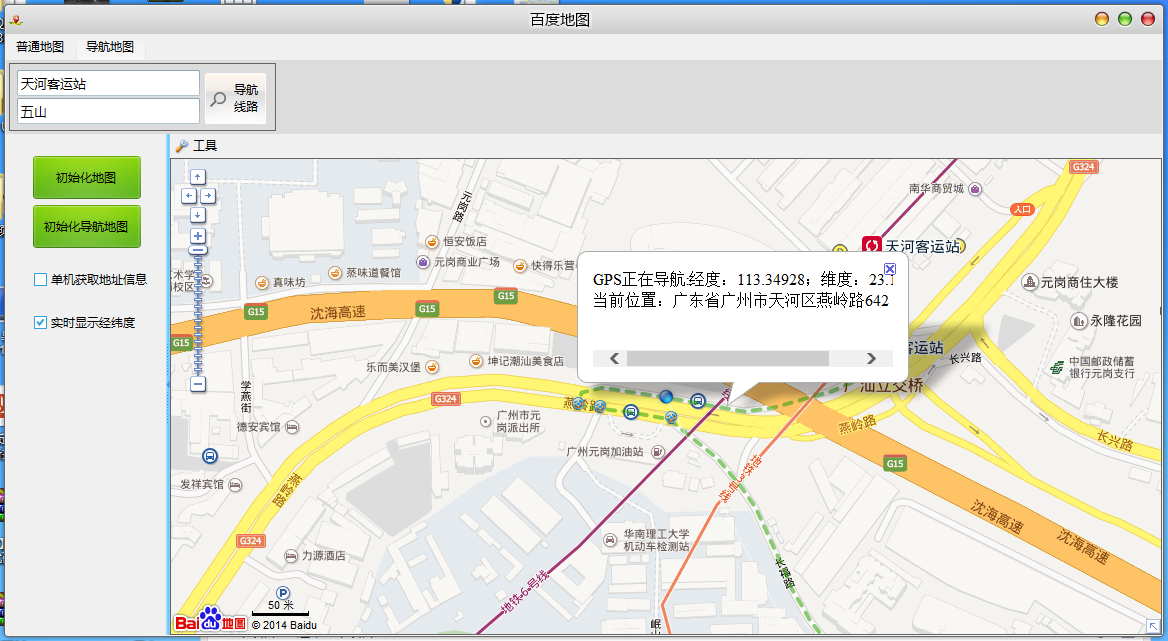The height and width of the screenshot is (641, 1168).
Task: Pan the map up with the arrow
Action: tap(197, 176)
